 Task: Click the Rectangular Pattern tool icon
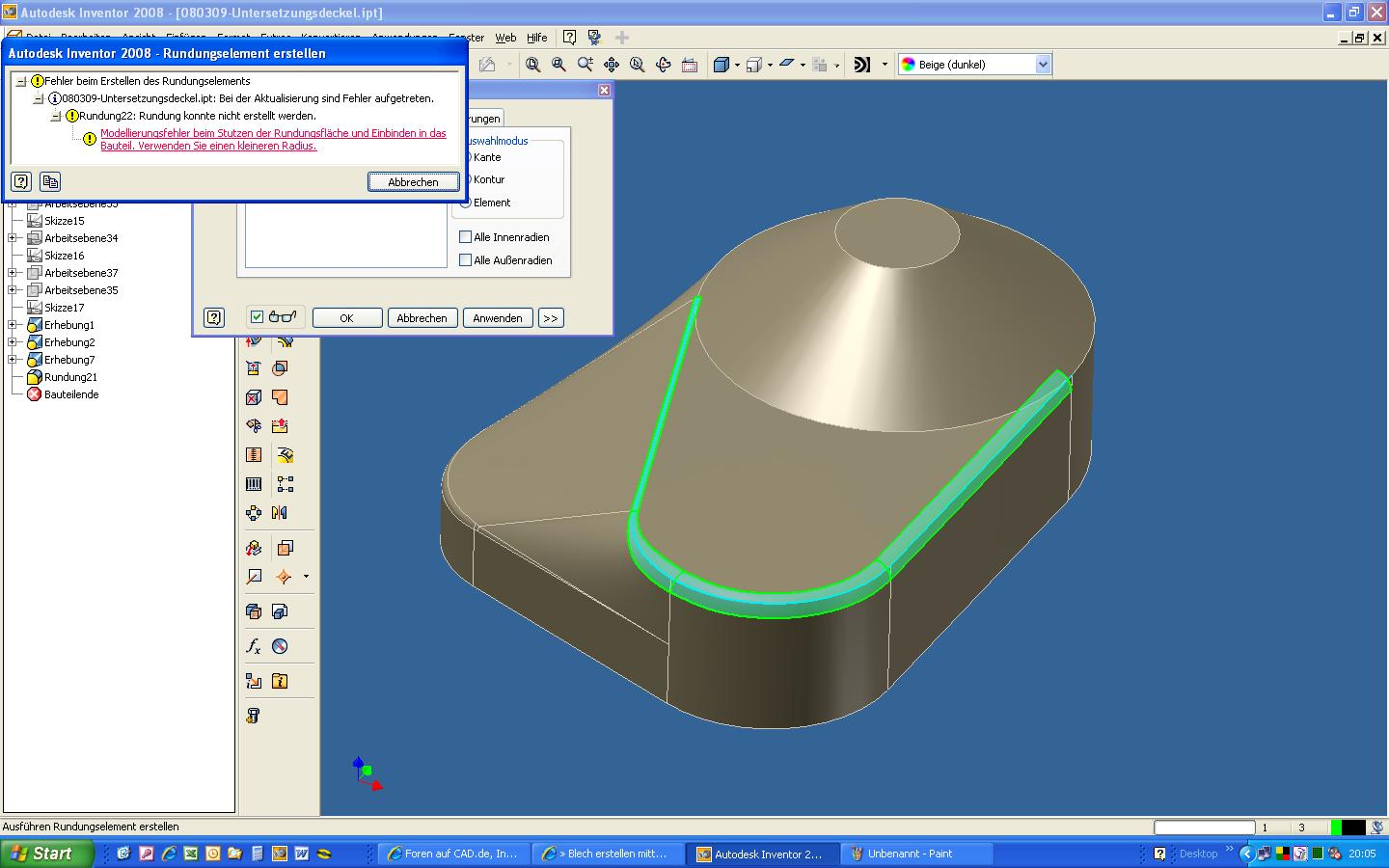(x=286, y=484)
